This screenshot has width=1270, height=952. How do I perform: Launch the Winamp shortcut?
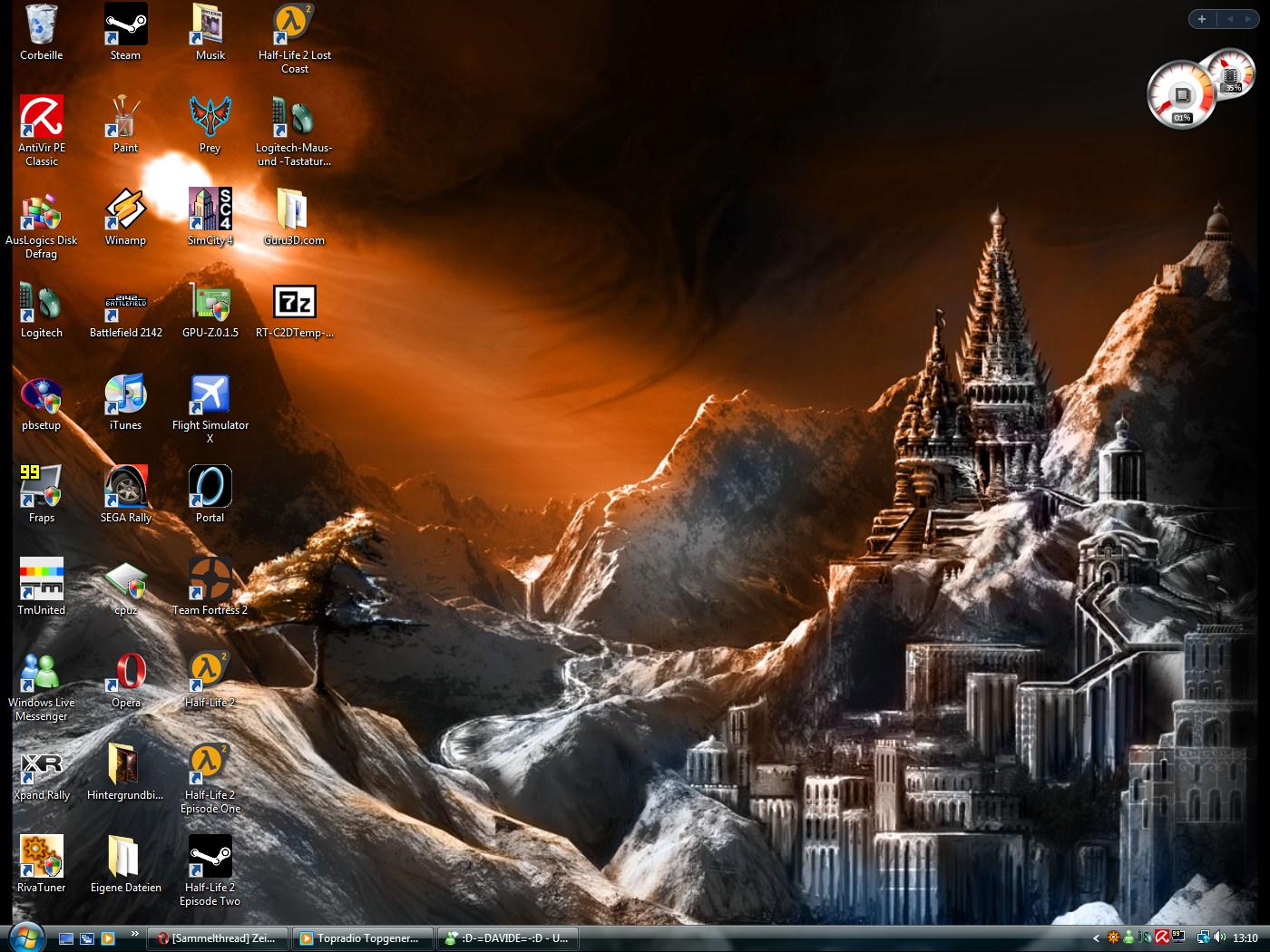(125, 218)
